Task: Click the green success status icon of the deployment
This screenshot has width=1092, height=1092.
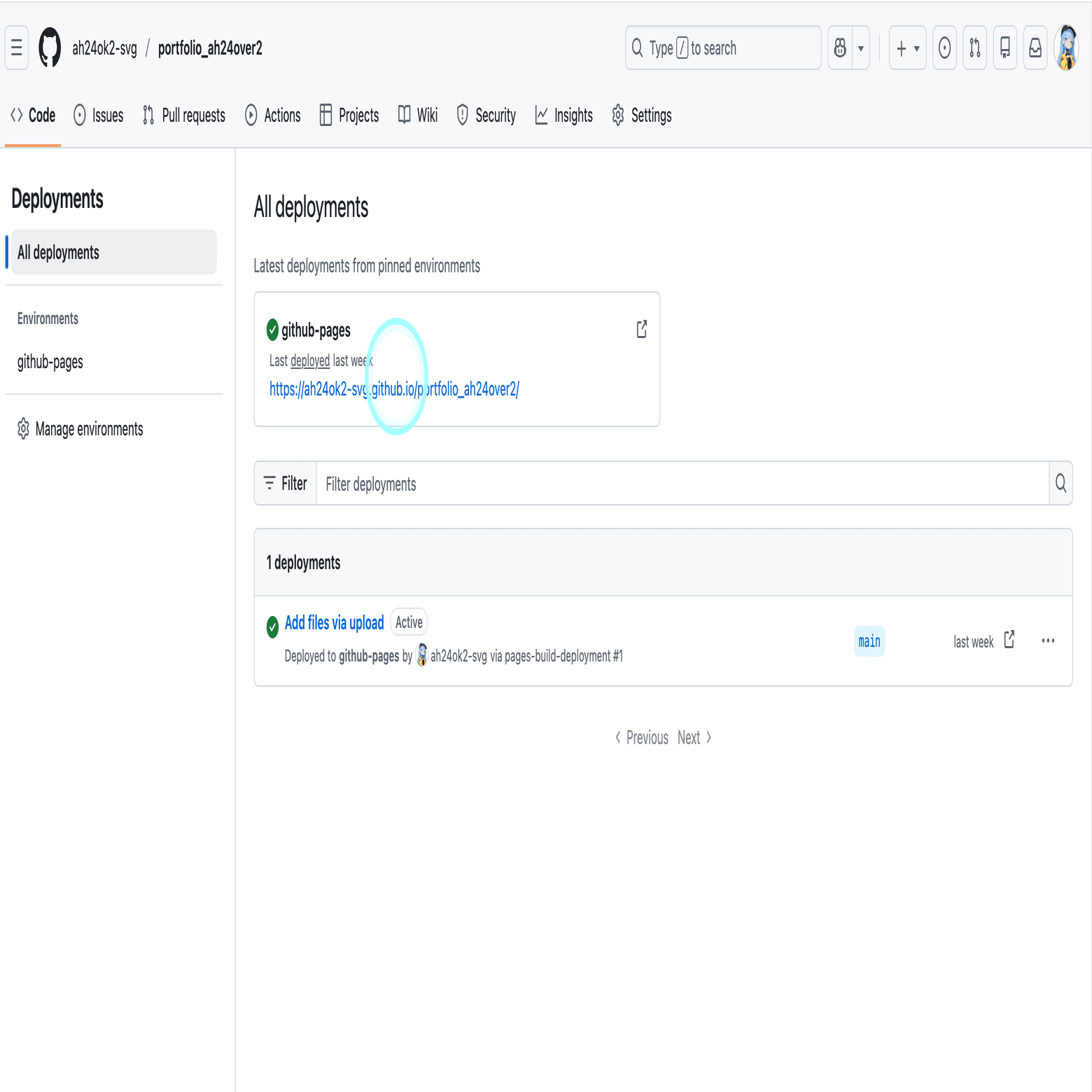Action: point(273,626)
